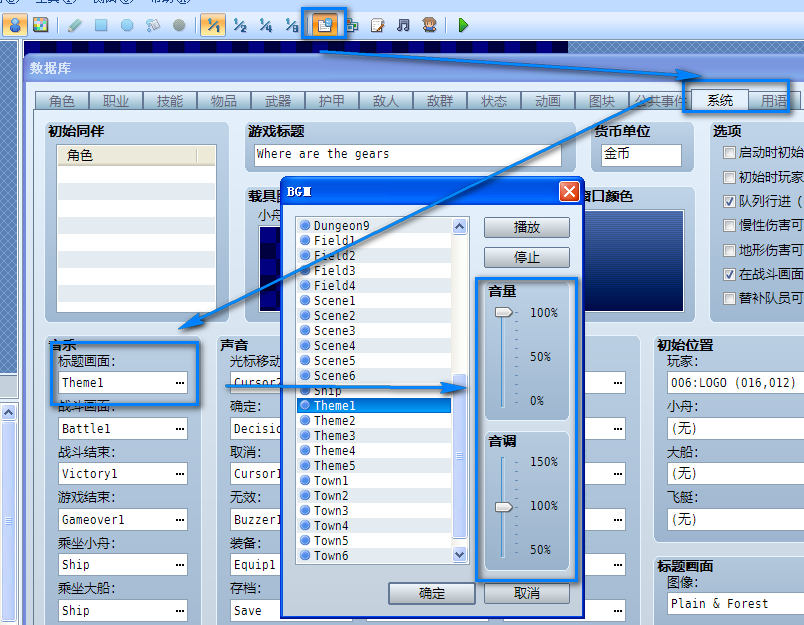
Task: Select the Rectangle drawing tool
Action: tap(101, 25)
